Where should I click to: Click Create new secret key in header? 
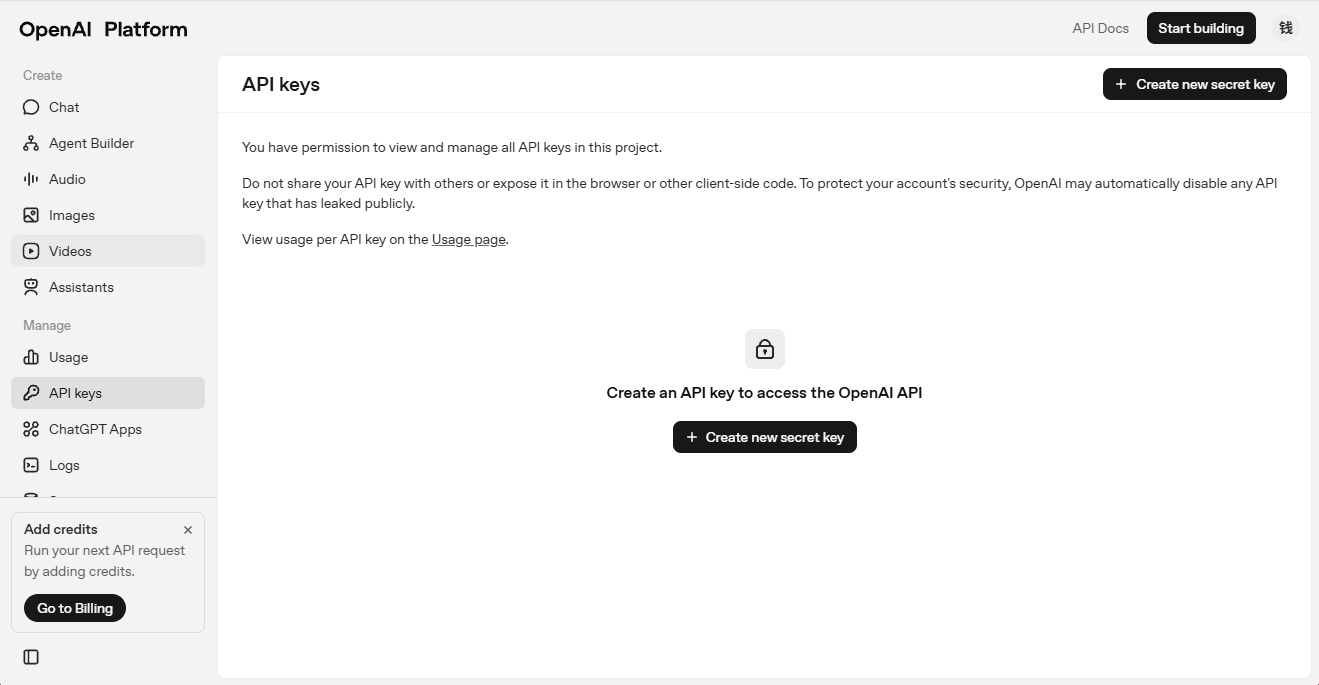pyautogui.click(x=1194, y=84)
